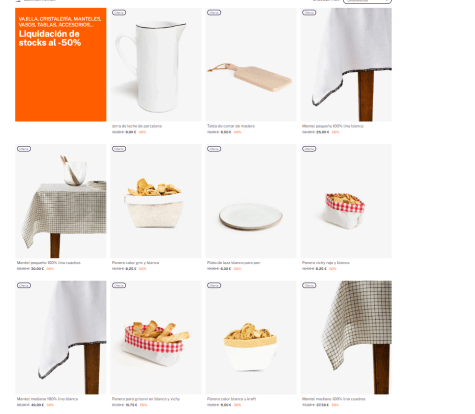Screen dimensions: 475x414
Task: Expand the sort-by dropdown at the top right
Action: click(x=367, y=1)
